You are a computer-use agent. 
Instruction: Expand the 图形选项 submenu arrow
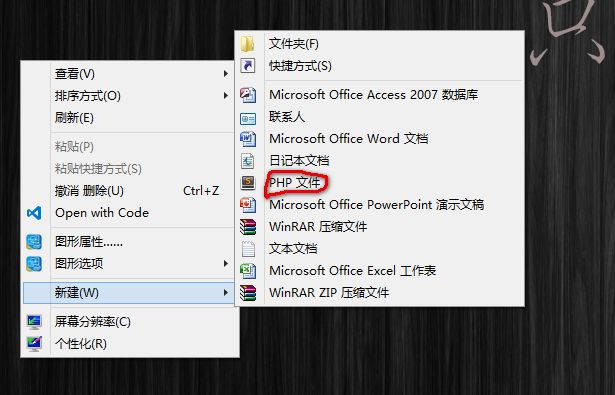(x=226, y=264)
